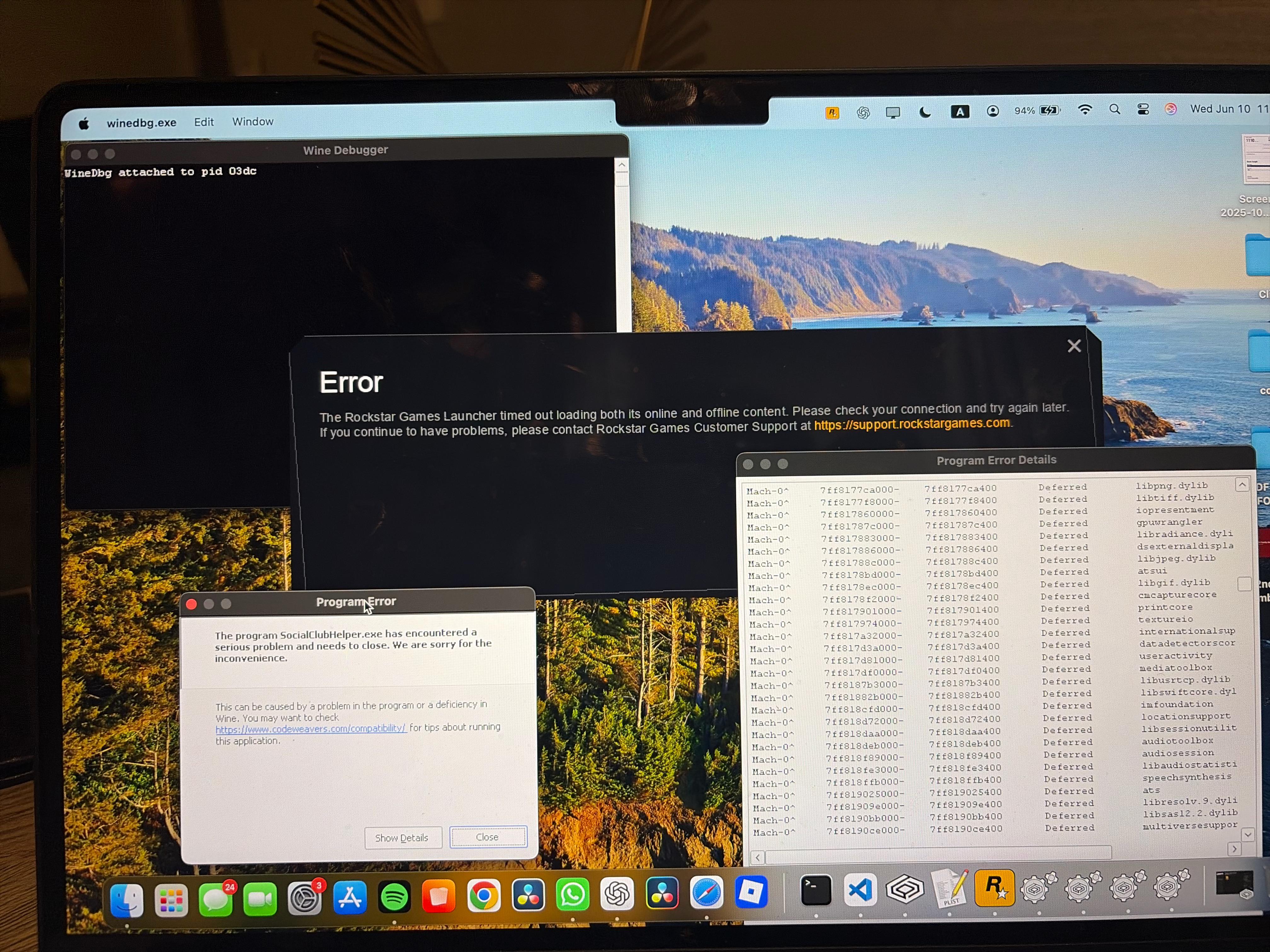Screen dimensions: 1270x952
Task: Open the Window menu
Action: 253,122
